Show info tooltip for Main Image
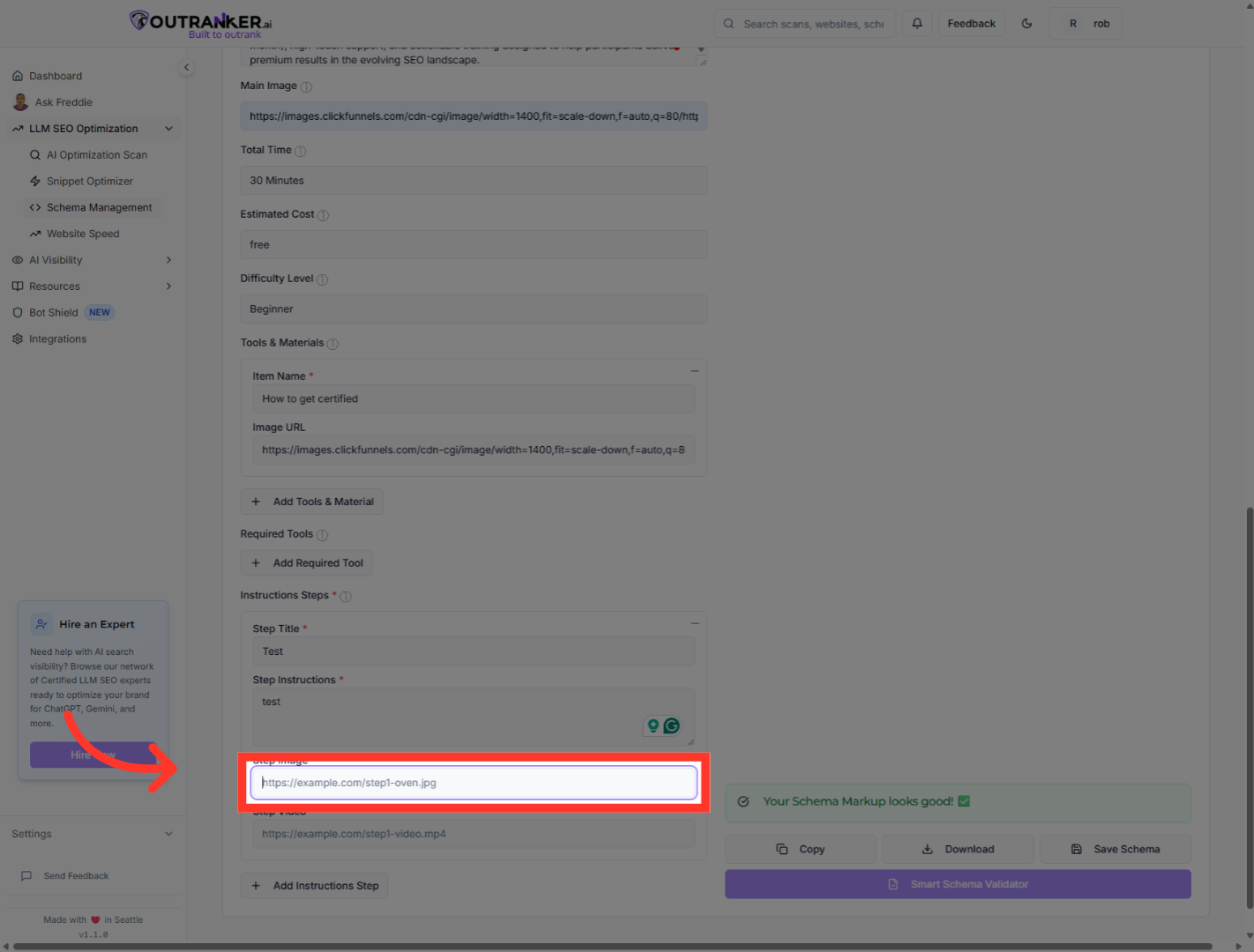Viewport: 1254px width, 952px height. 306,86
